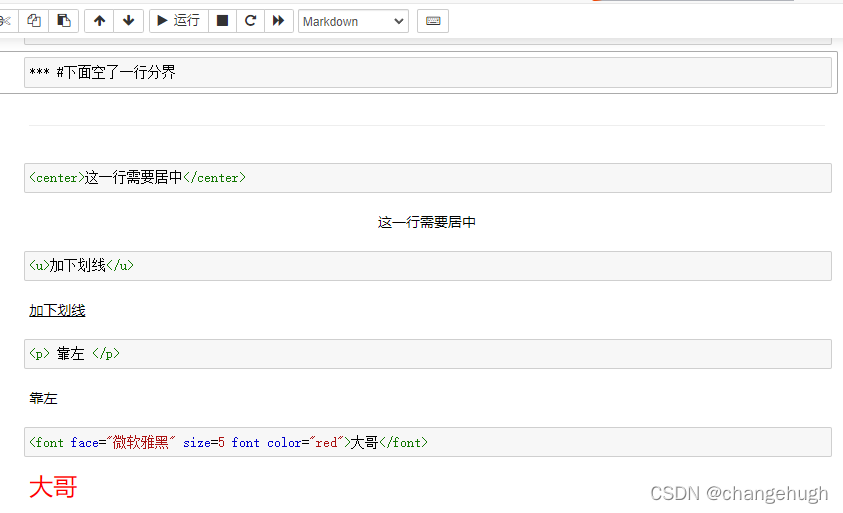Open the command palette keyboard icon
Image resolution: width=843 pixels, height=513 pixels.
point(433,21)
